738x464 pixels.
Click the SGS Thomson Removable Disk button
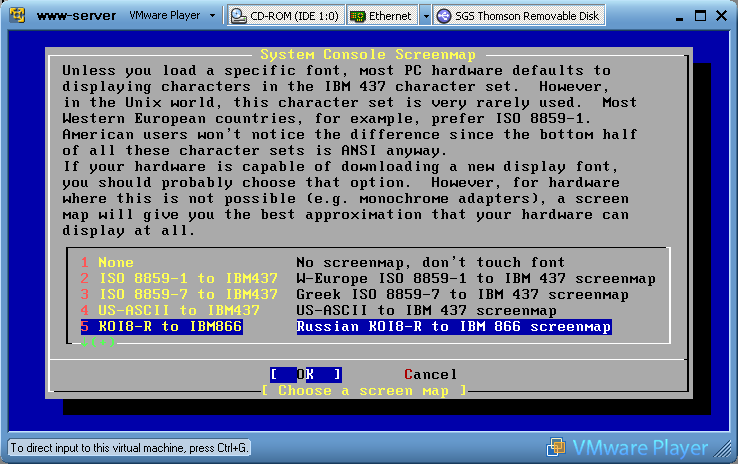coord(519,16)
